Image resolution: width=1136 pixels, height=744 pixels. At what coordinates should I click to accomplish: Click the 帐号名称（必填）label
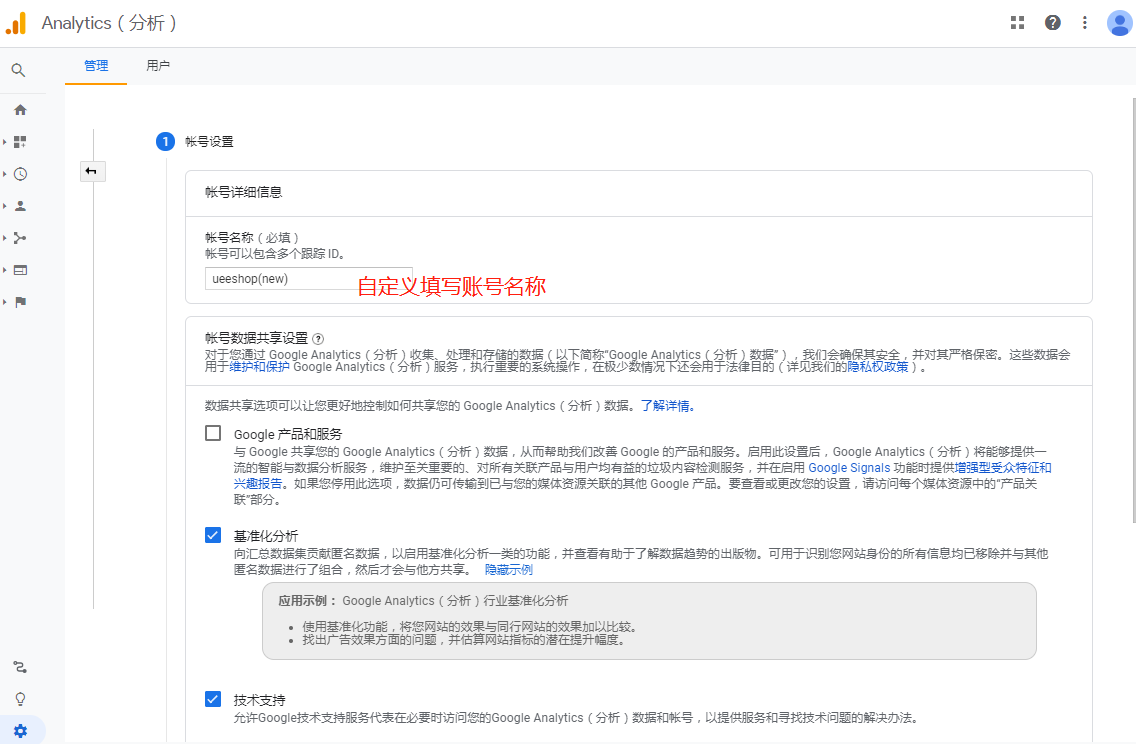point(252,238)
